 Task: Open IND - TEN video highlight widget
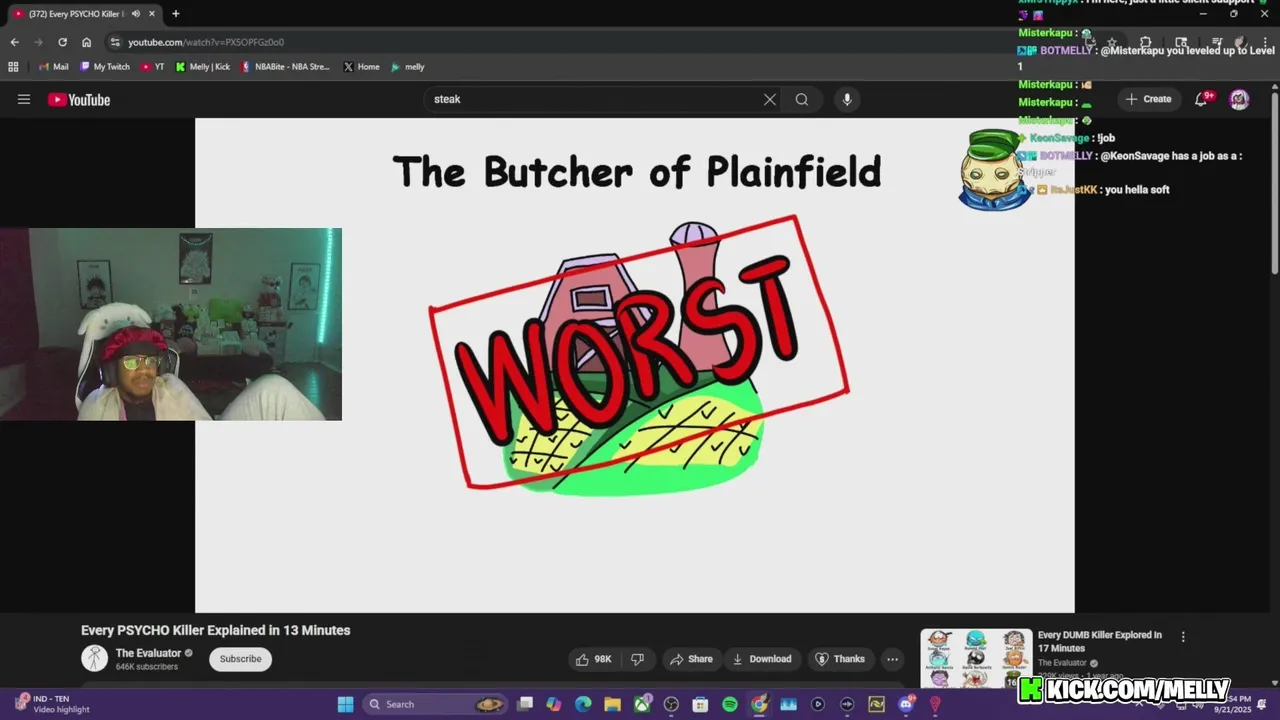(52, 704)
